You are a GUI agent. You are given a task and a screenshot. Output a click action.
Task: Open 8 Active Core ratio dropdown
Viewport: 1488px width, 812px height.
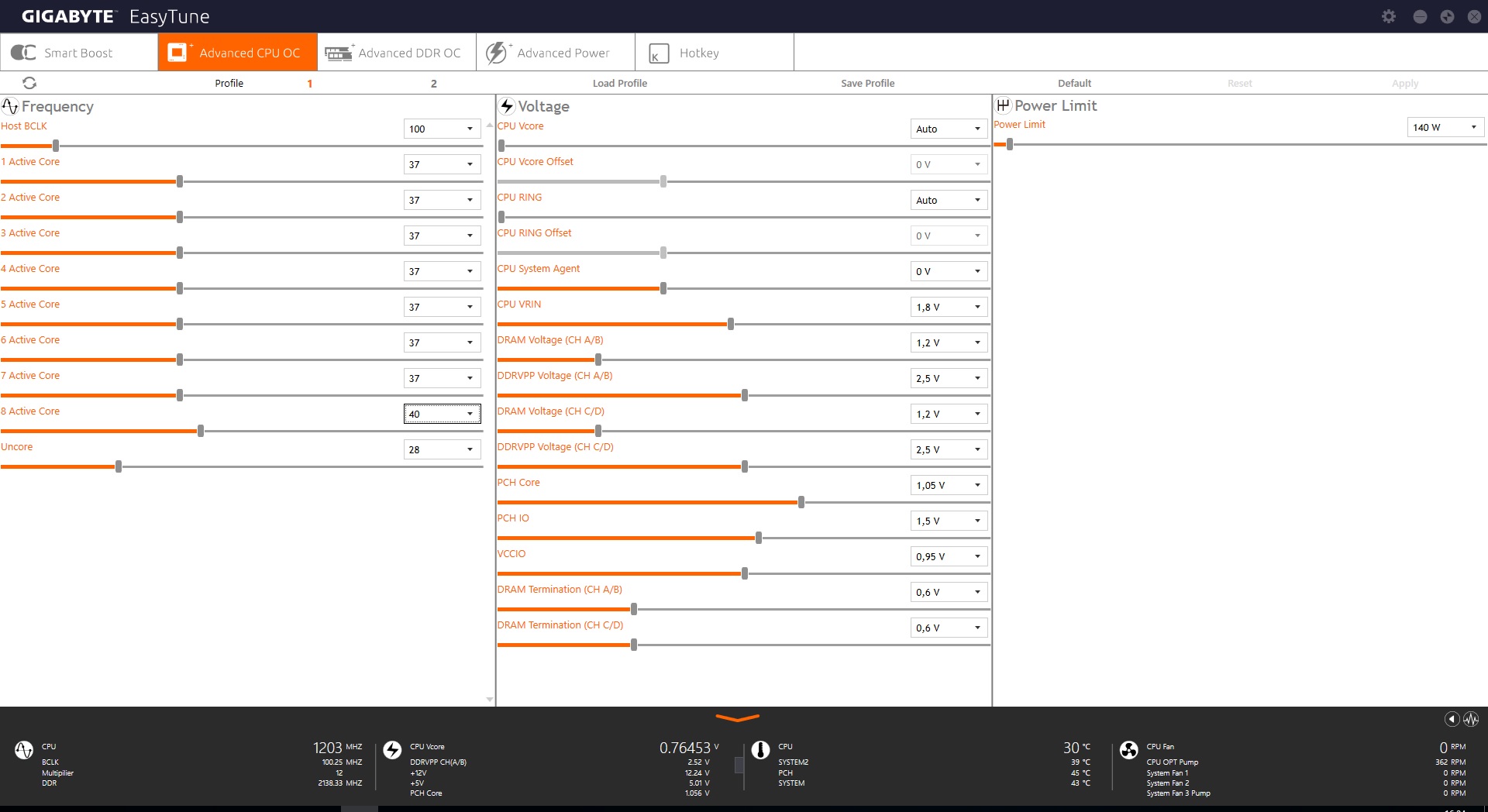[442, 414]
